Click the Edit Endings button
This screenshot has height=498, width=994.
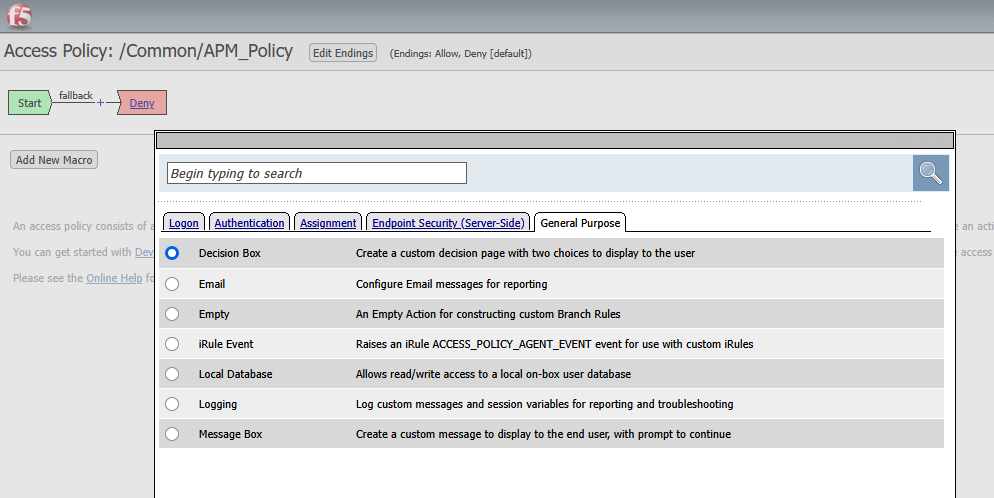(x=343, y=53)
